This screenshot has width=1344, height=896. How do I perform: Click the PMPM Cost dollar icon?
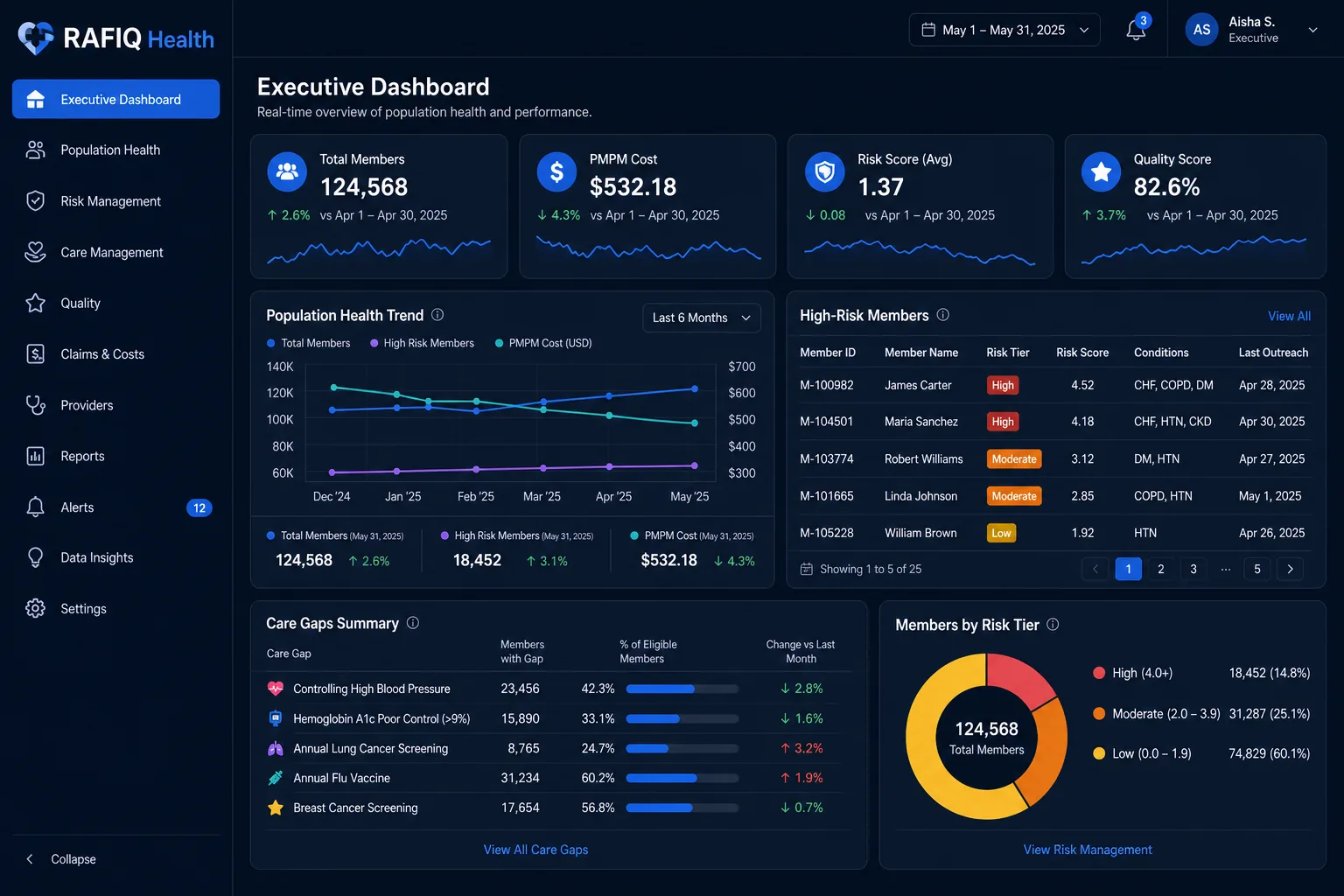coord(556,172)
